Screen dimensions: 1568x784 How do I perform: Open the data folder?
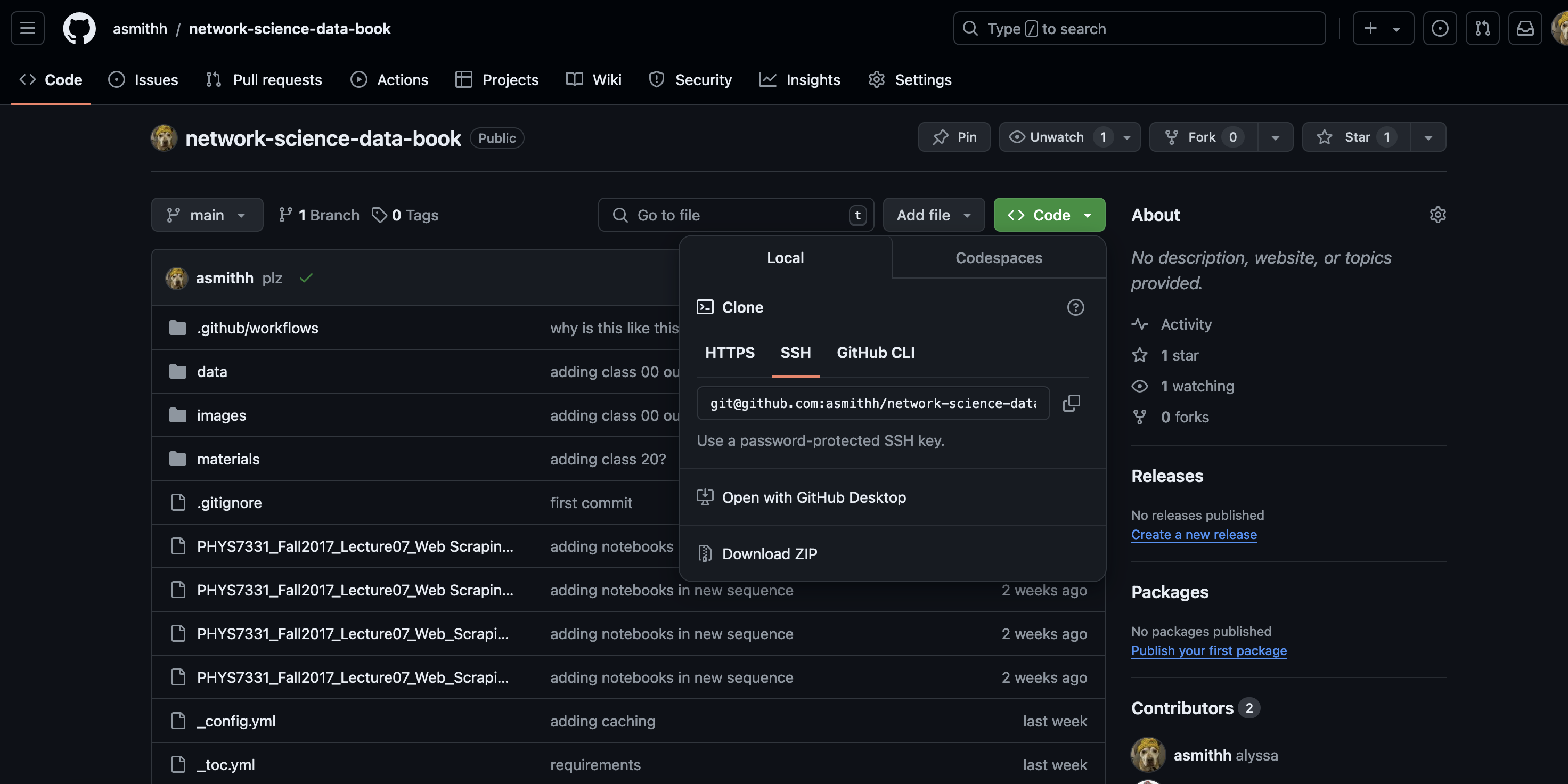pyautogui.click(x=212, y=372)
